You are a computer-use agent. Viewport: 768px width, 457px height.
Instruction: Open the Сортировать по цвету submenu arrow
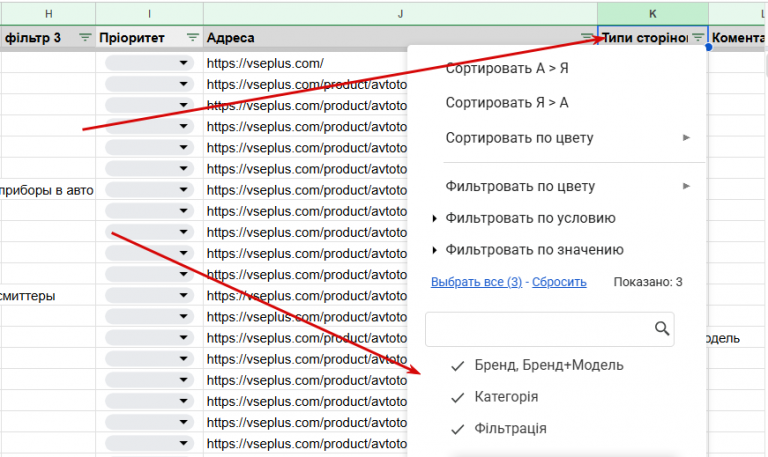pyautogui.click(x=686, y=137)
